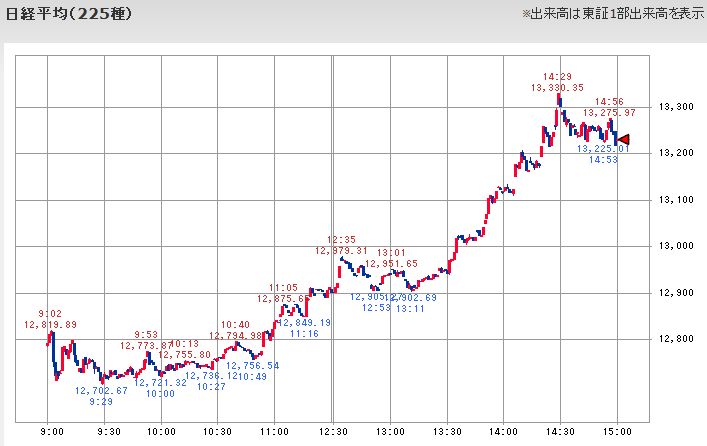
Task: Select the 9:02 high label 12,819.89
Action: tap(50, 324)
